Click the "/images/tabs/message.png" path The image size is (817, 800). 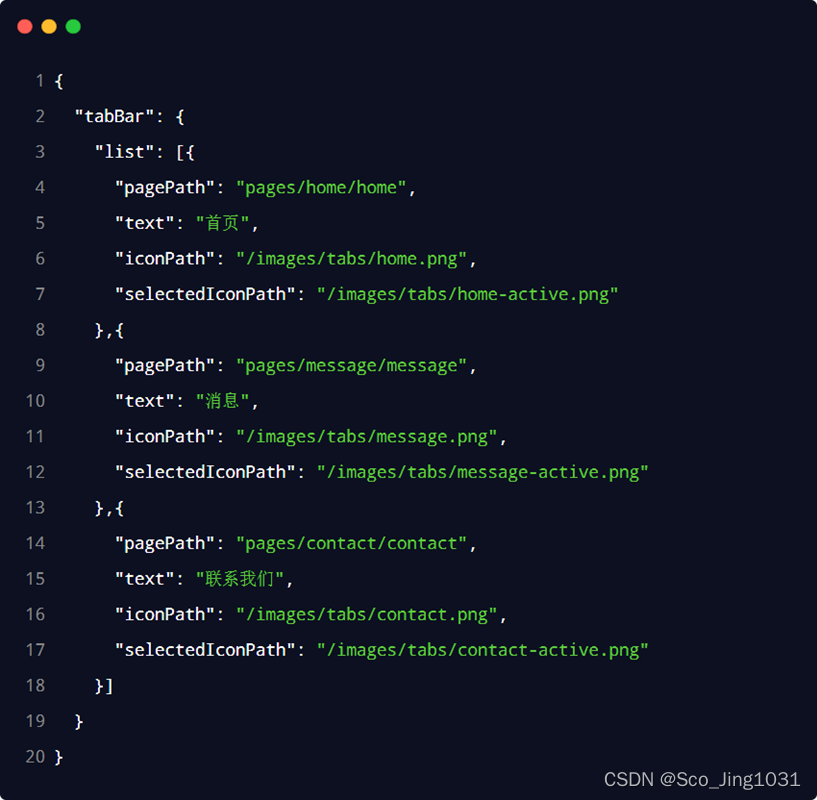366,437
